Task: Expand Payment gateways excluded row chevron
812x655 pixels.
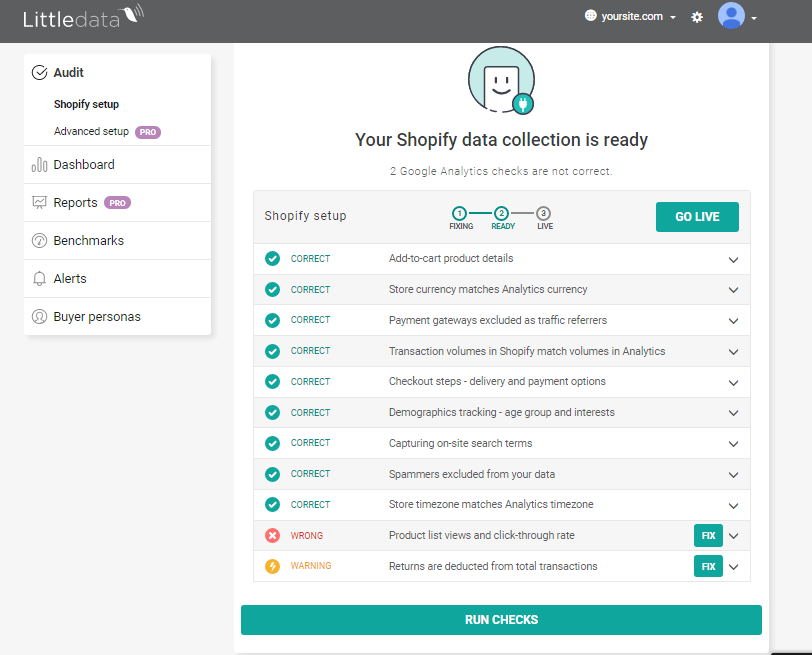Action: coord(733,321)
